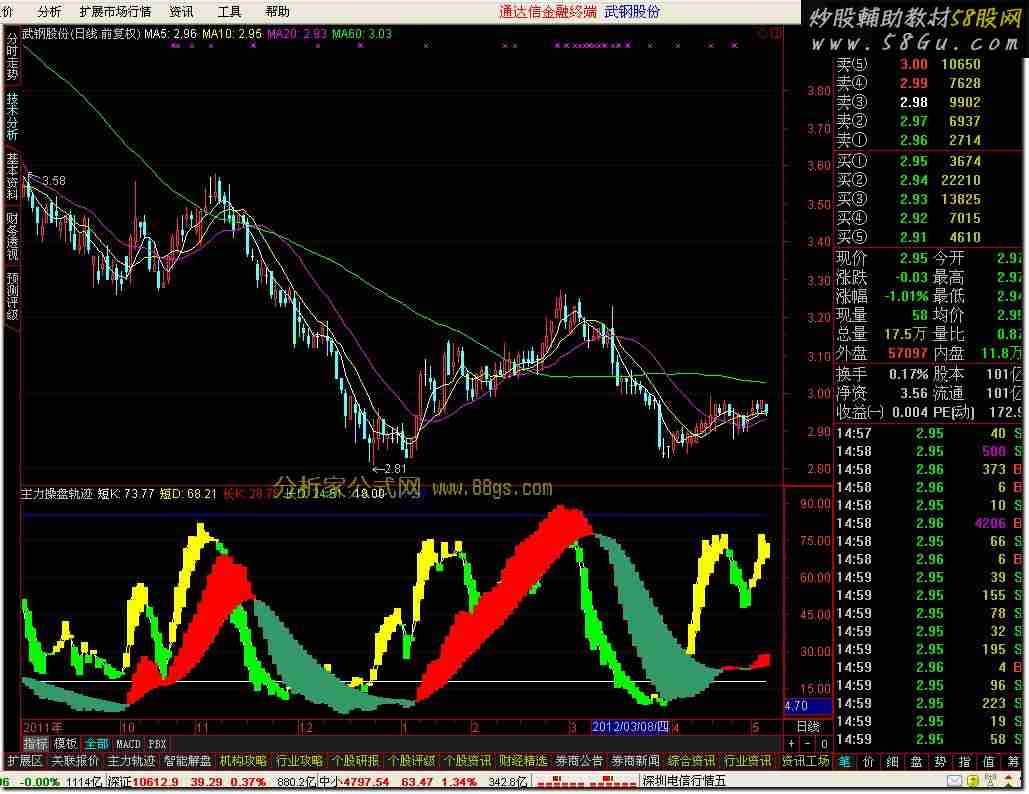
Task: Open the 日线 period selector
Action: click(x=808, y=726)
